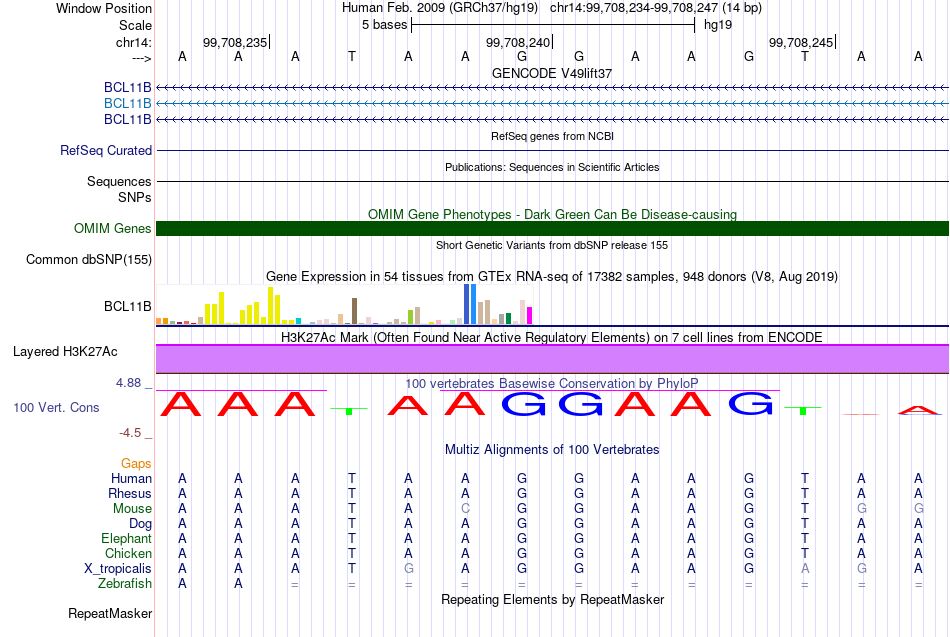Screen dimensions: 950x637
Task: Click the ---> strand direction arrow
Action: (141, 58)
